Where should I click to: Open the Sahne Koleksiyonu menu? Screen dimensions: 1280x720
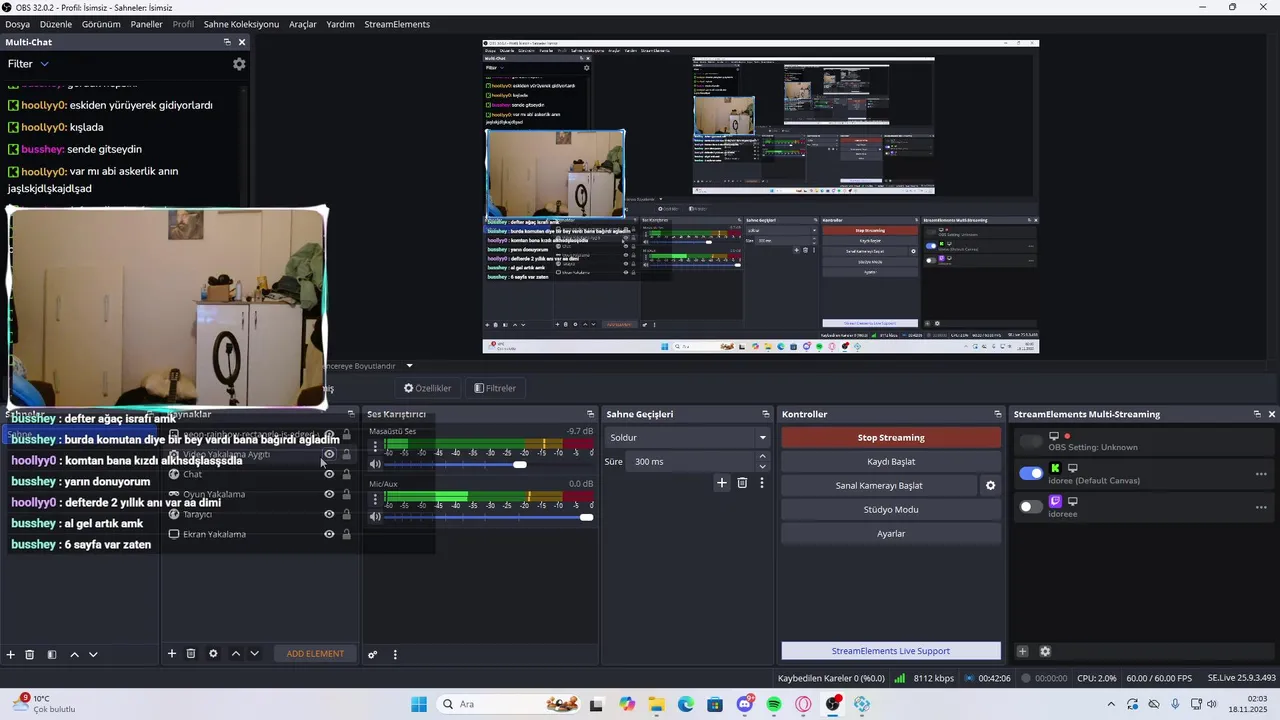241,24
